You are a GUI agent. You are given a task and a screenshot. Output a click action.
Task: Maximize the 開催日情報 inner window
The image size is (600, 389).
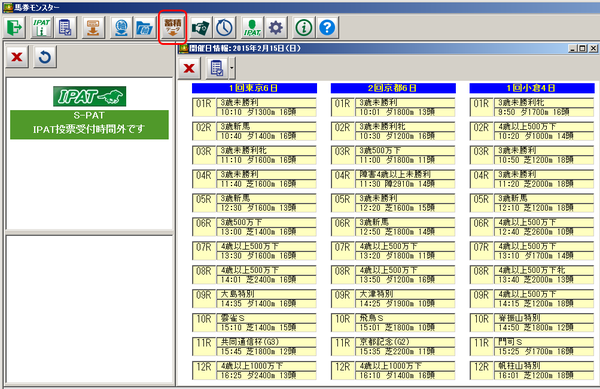click(582, 49)
